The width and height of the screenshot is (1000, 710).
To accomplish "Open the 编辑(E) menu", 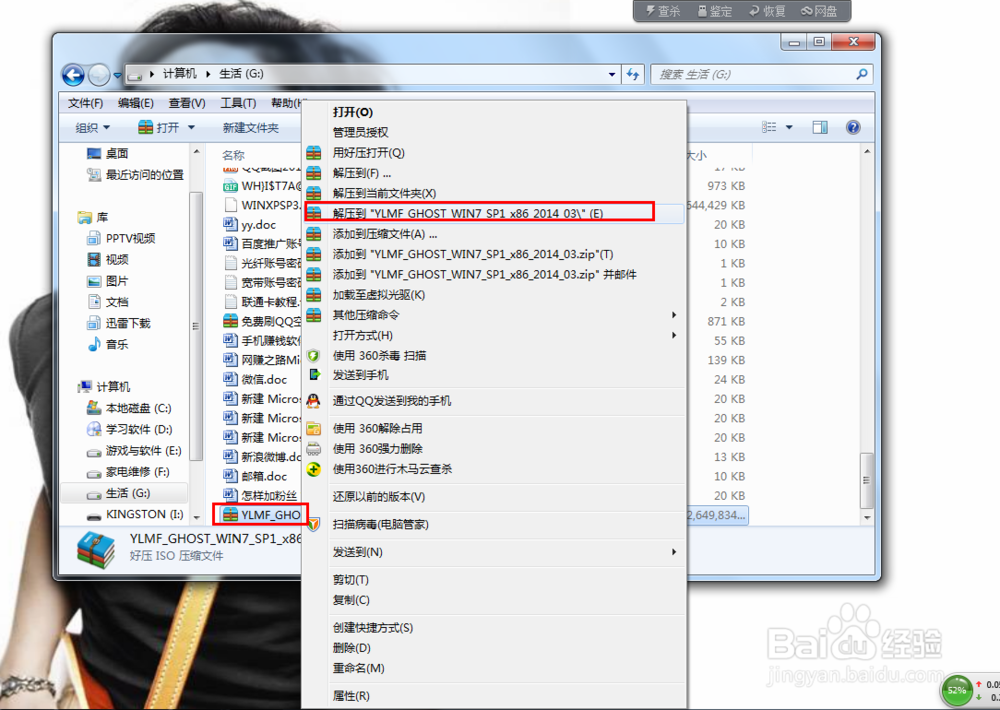I will click(135, 103).
